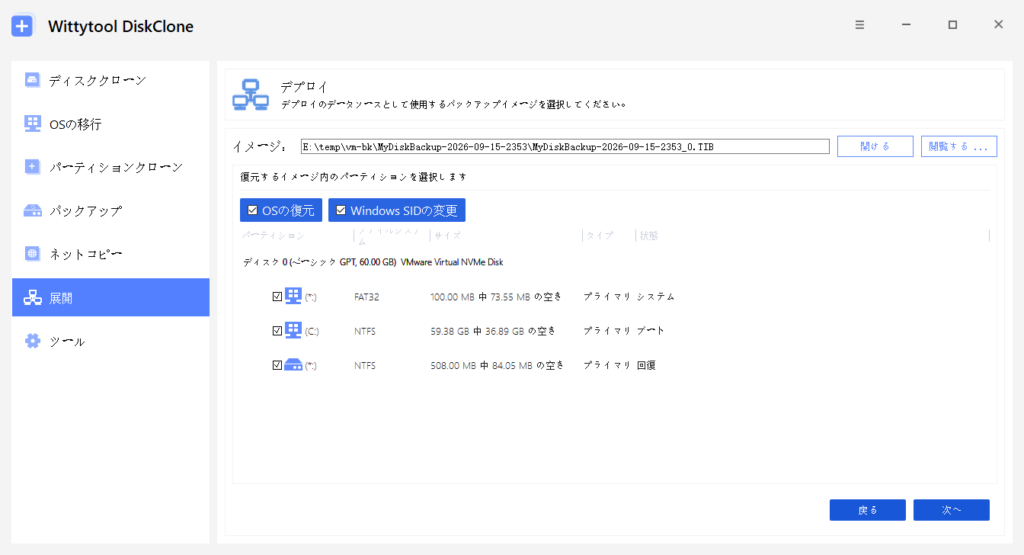Click the 展開 network icon in sidebar
The height and width of the screenshot is (555, 1024).
click(x=32, y=298)
